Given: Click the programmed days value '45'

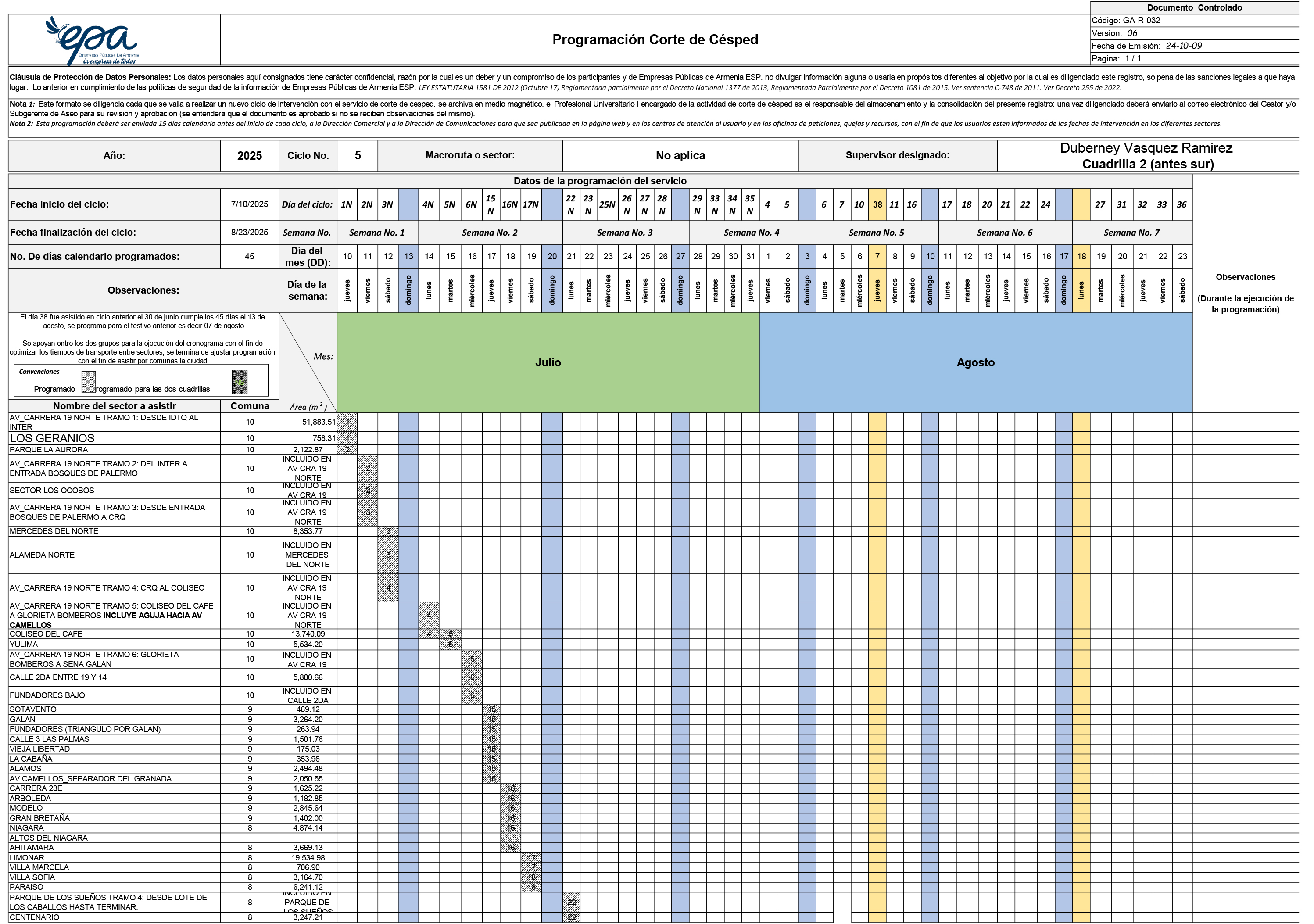Looking at the screenshot, I should [x=250, y=257].
